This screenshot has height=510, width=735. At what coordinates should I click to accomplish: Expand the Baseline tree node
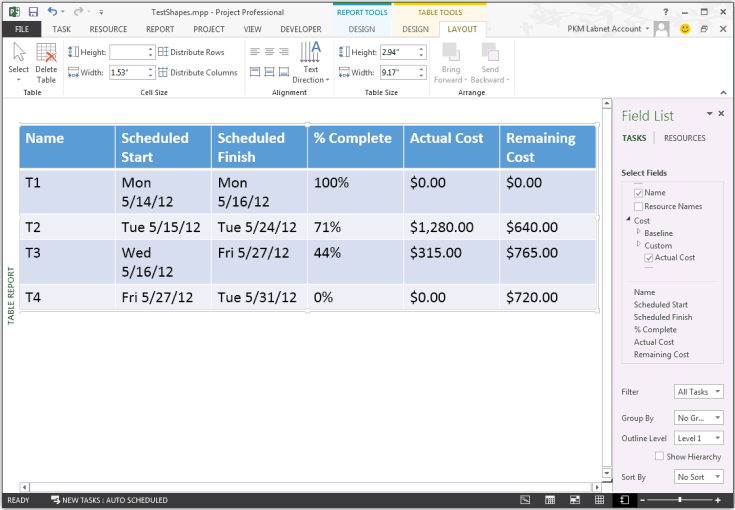click(x=639, y=232)
